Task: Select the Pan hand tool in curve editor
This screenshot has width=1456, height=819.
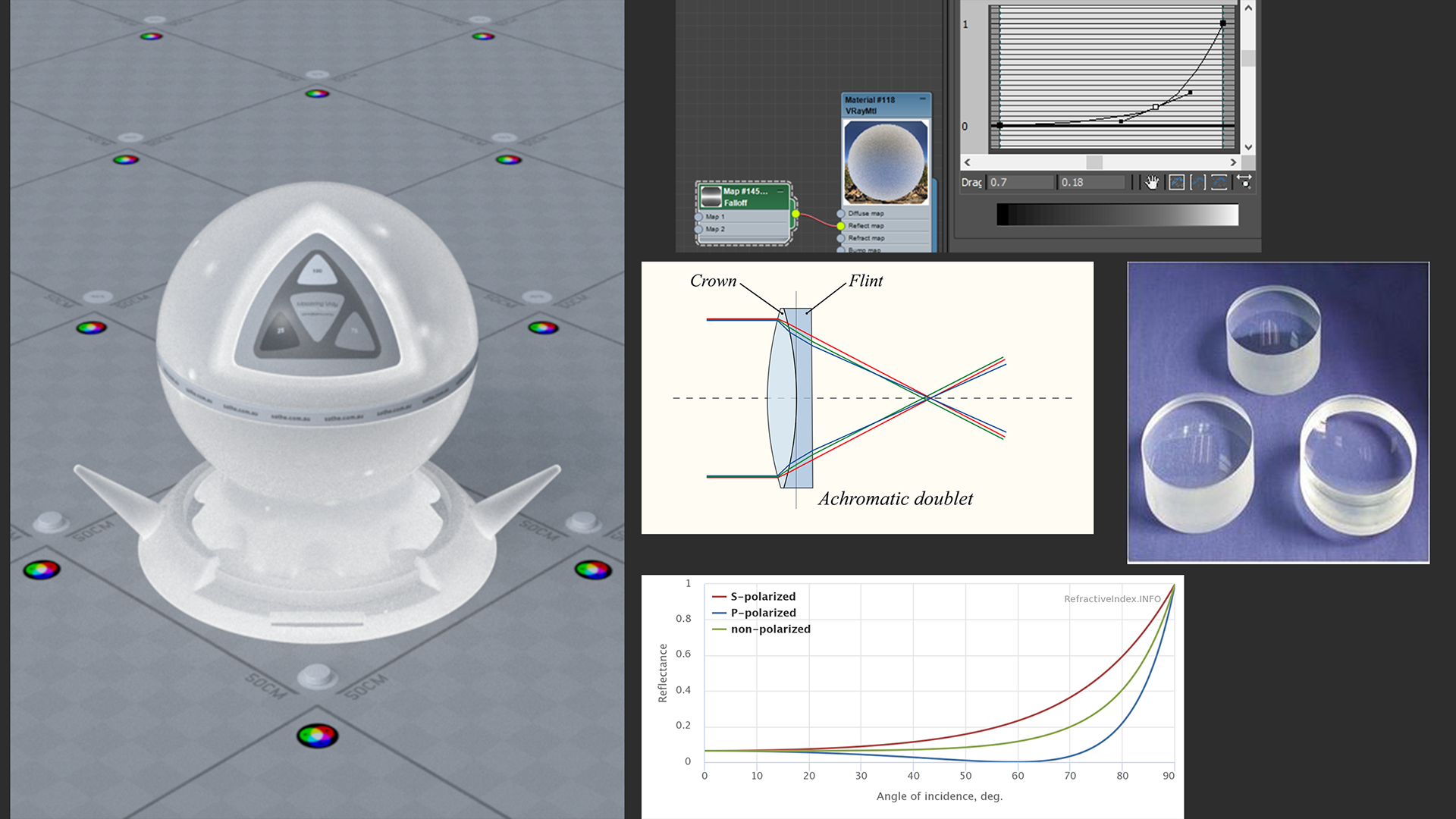Action: tap(1152, 182)
